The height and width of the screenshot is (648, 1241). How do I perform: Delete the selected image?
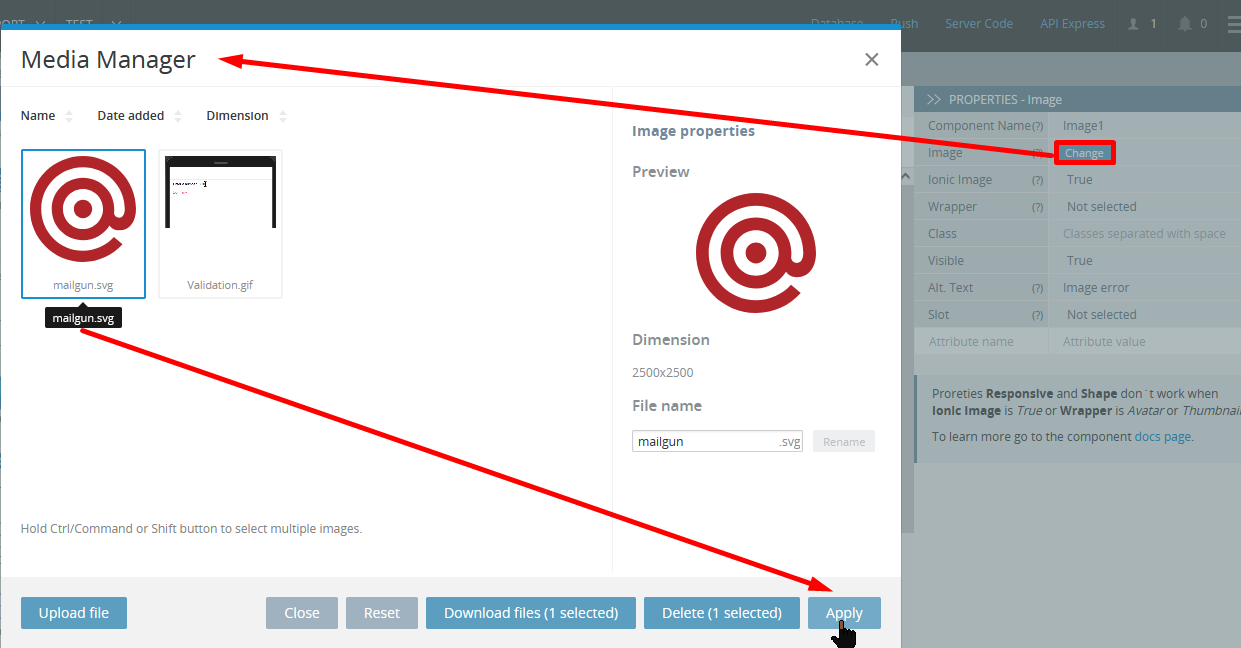coord(722,613)
